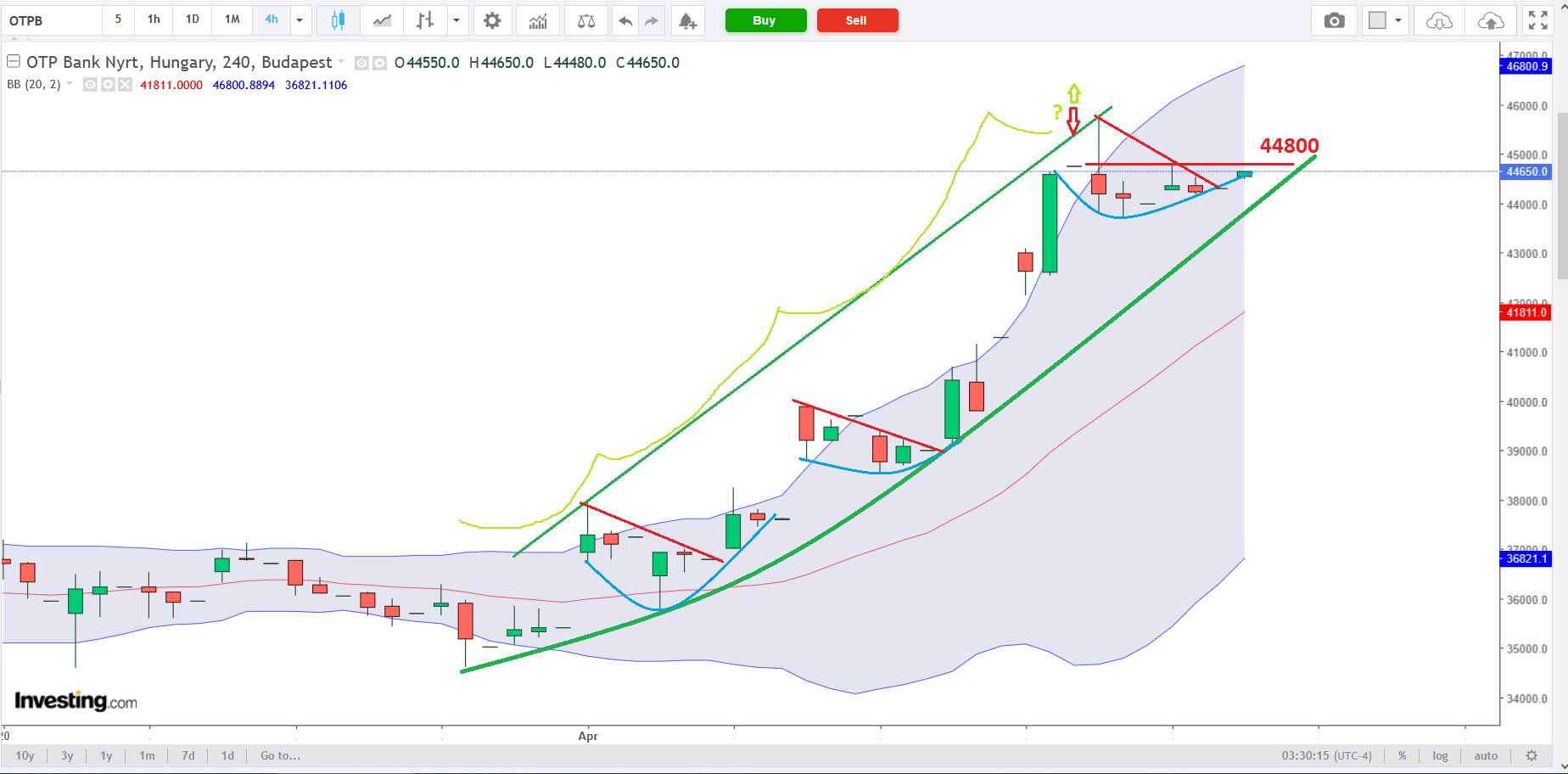Hide the Bollinger Bands indicator eye
This screenshot has width=1568, height=774.
pyautogui.click(x=90, y=85)
